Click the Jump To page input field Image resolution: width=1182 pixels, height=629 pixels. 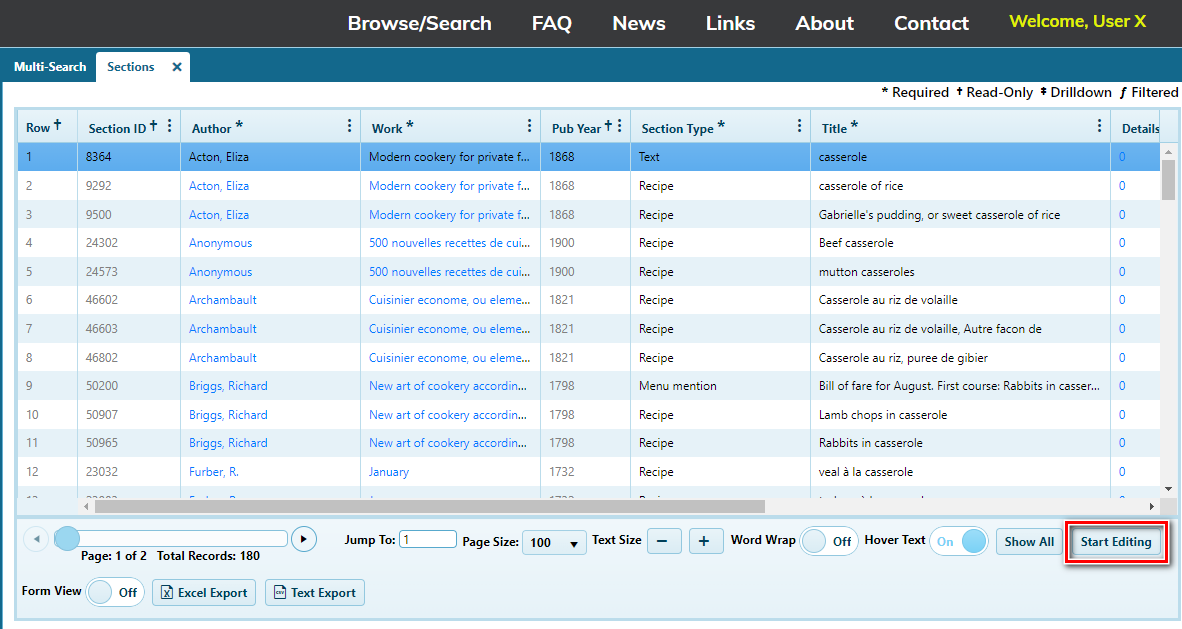pyautogui.click(x=427, y=540)
